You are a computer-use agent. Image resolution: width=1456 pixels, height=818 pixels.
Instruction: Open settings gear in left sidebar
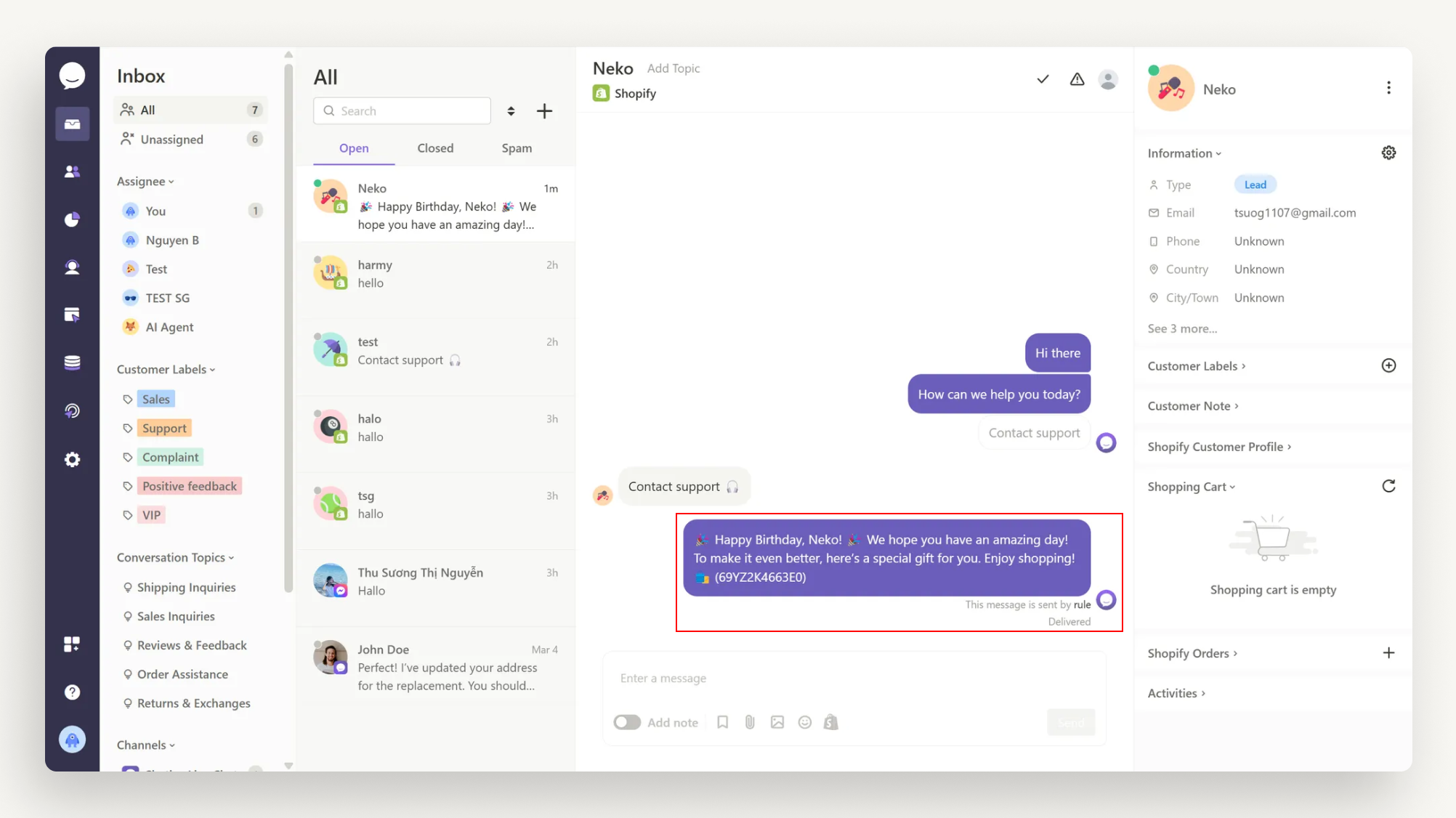(x=72, y=460)
